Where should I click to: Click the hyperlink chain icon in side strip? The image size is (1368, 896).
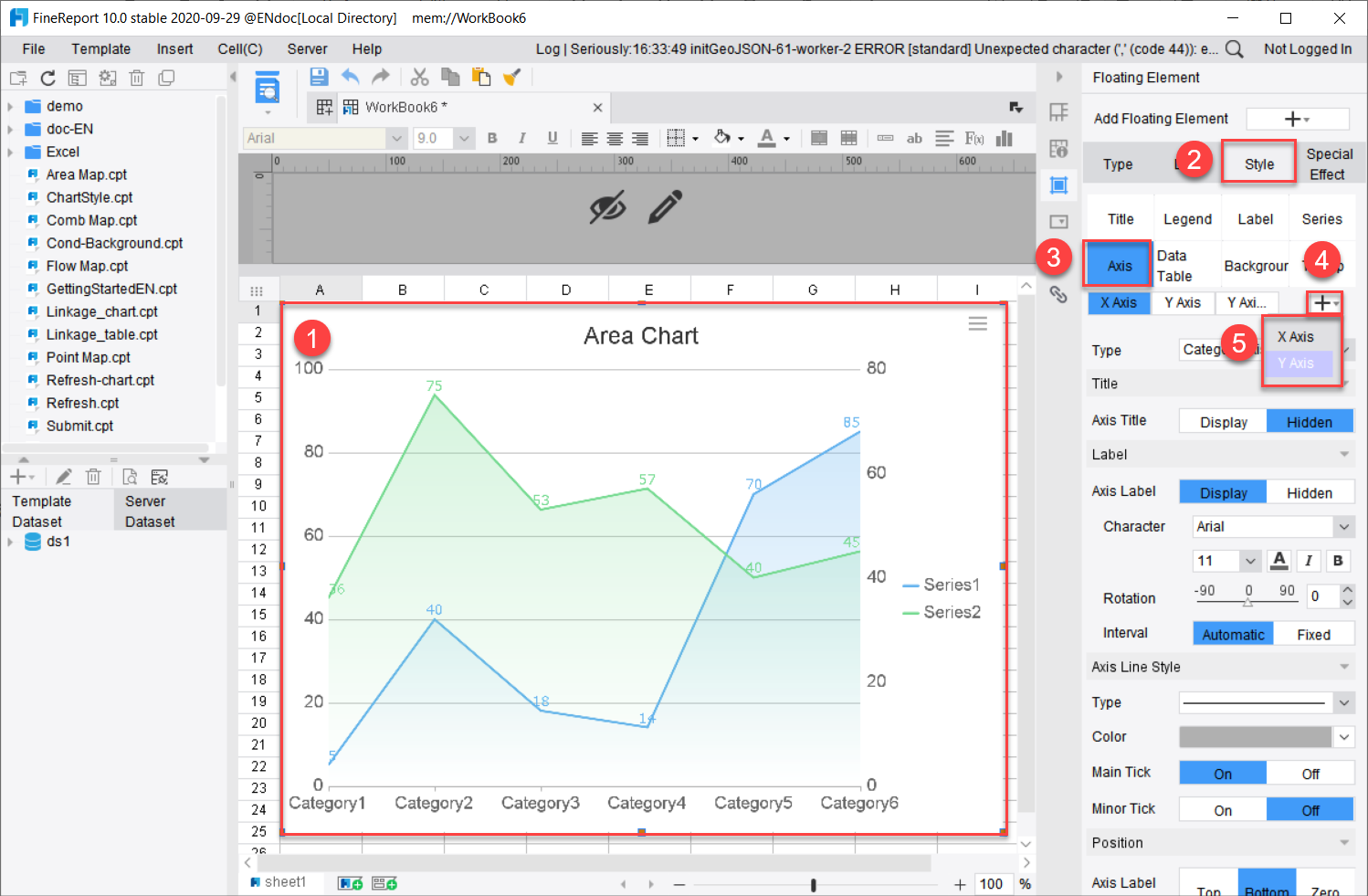pyautogui.click(x=1058, y=294)
